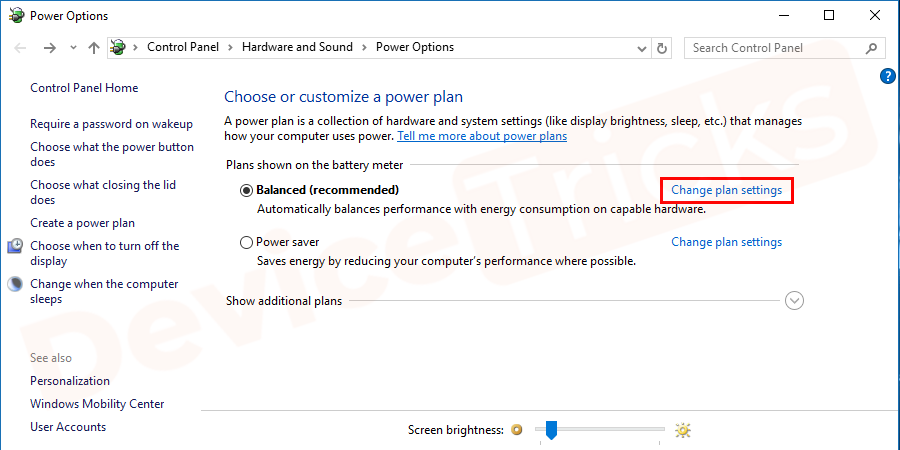Click the Screen brightness slider handle
This screenshot has height=450, width=900.
549,430
